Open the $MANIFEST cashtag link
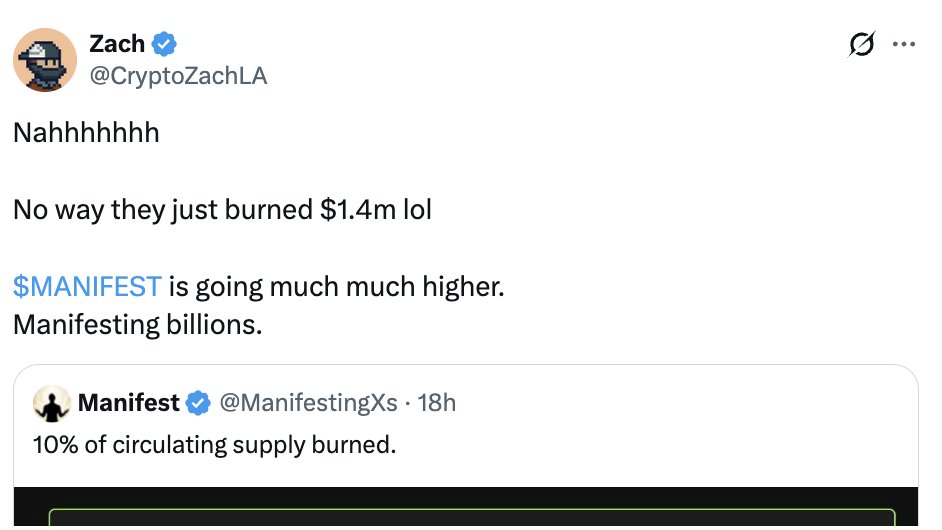This screenshot has height=530, width=942. (87, 286)
